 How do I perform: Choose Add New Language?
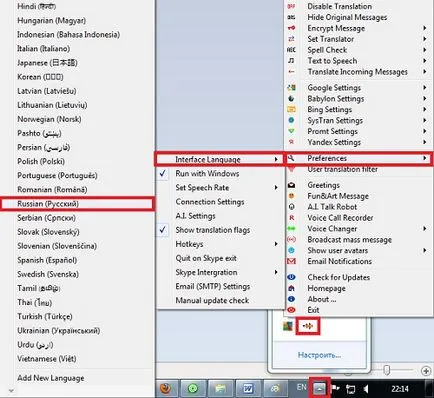click(51, 378)
